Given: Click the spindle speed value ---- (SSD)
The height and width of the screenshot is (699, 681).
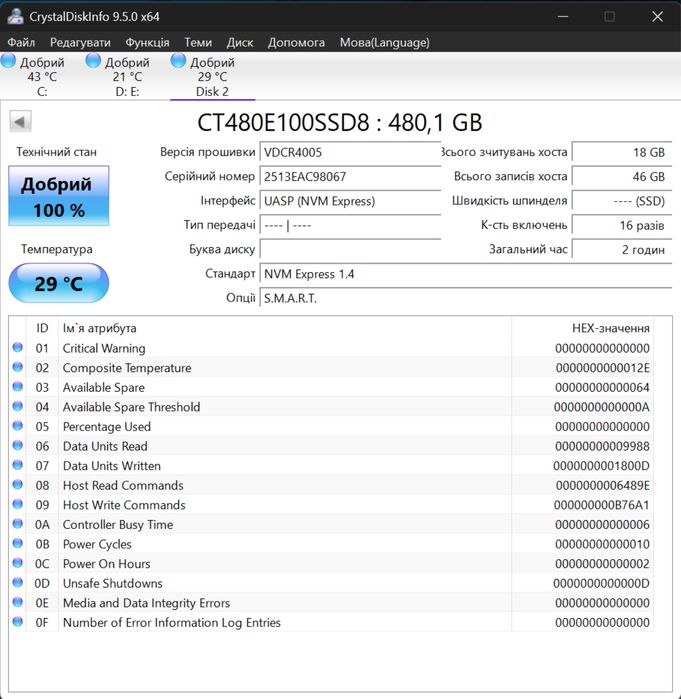Looking at the screenshot, I should point(622,201).
